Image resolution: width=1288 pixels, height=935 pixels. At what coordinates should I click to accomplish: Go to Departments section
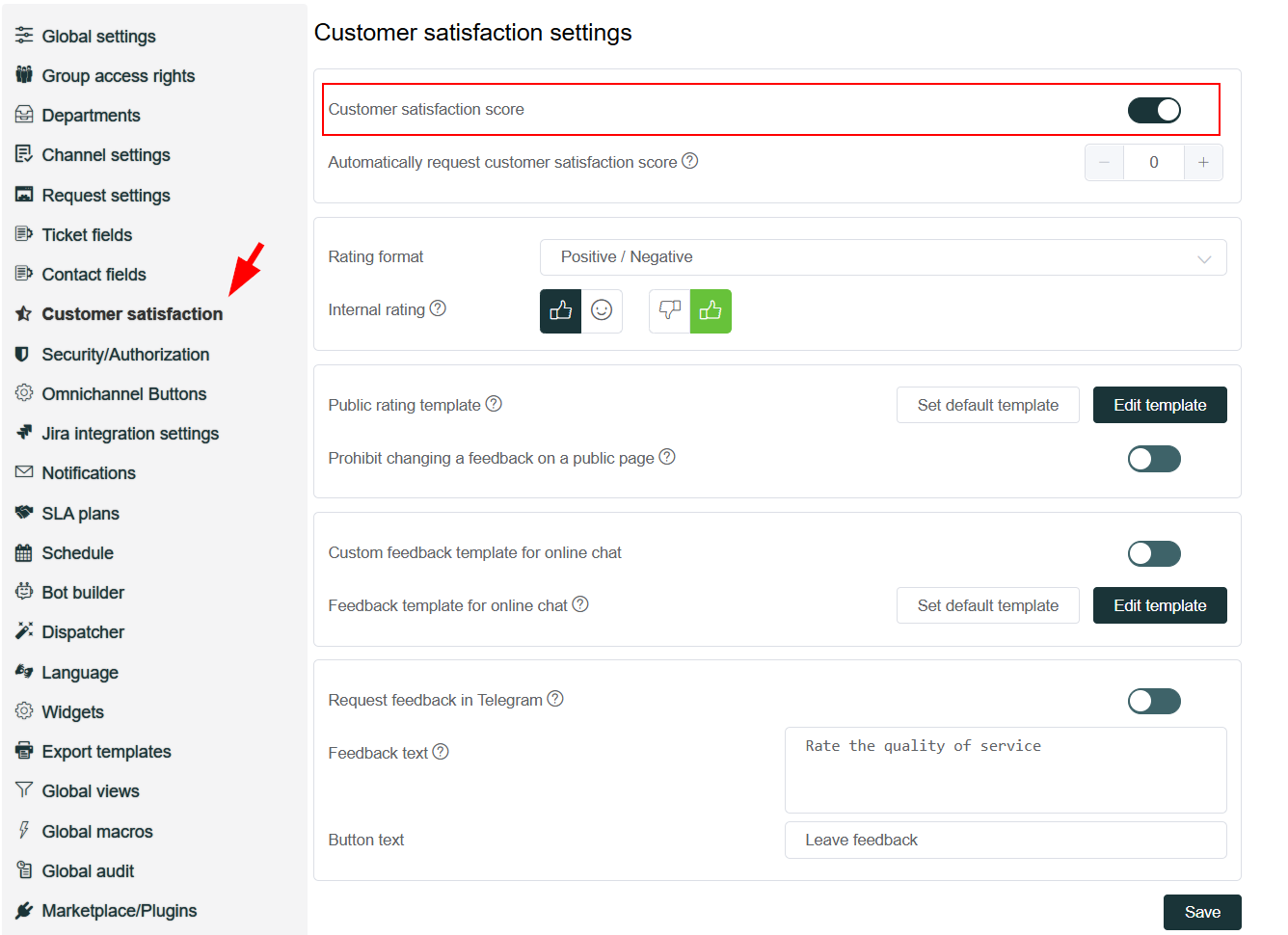(91, 115)
